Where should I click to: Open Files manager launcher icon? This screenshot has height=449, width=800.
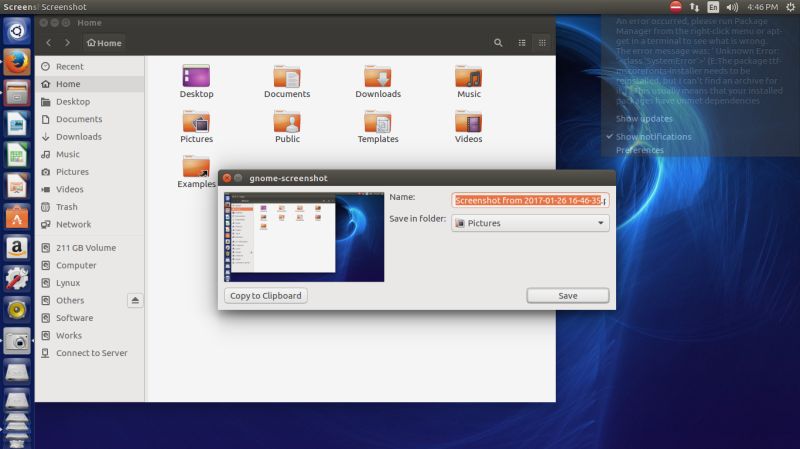click(x=17, y=93)
